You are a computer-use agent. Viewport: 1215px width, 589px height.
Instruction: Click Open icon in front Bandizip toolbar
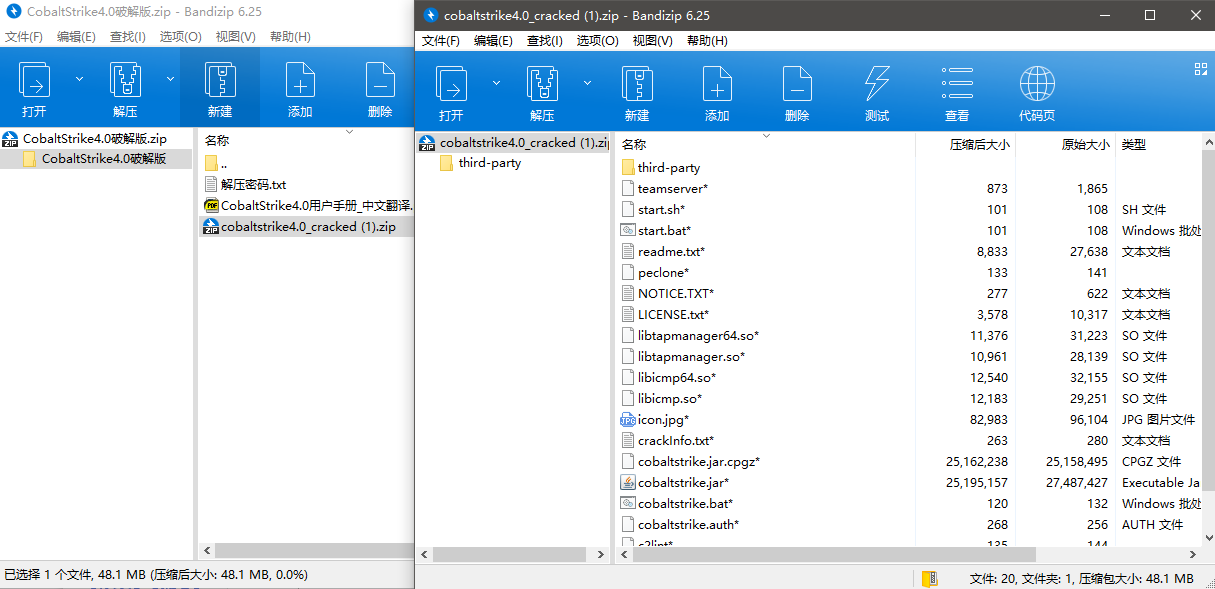coord(451,84)
